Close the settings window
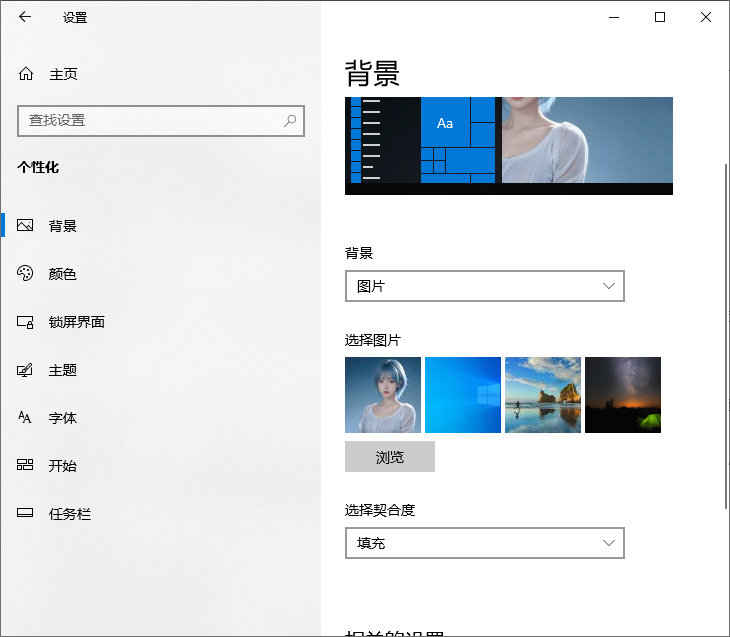The height and width of the screenshot is (637, 730). (706, 17)
